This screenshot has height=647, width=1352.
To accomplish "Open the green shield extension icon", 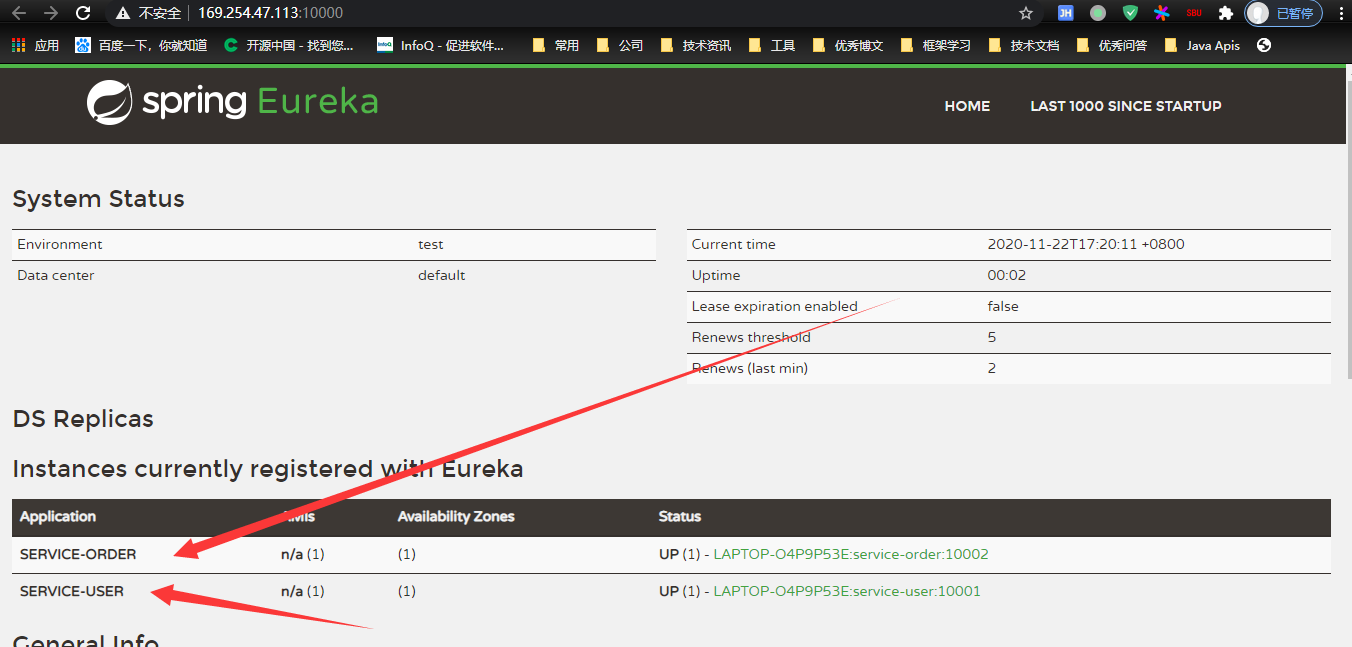I will [1130, 13].
